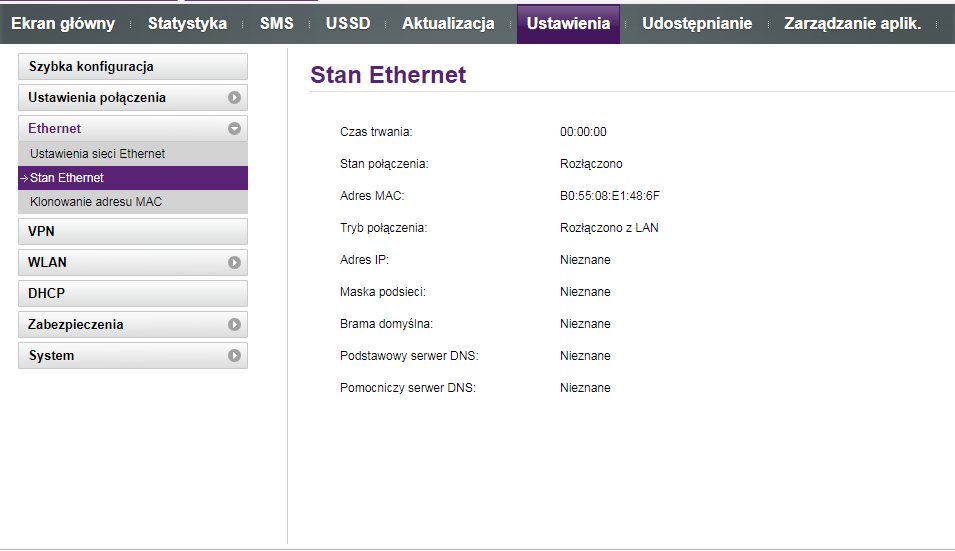Expand the System section arrow
This screenshot has width=955, height=551.
pos(234,356)
